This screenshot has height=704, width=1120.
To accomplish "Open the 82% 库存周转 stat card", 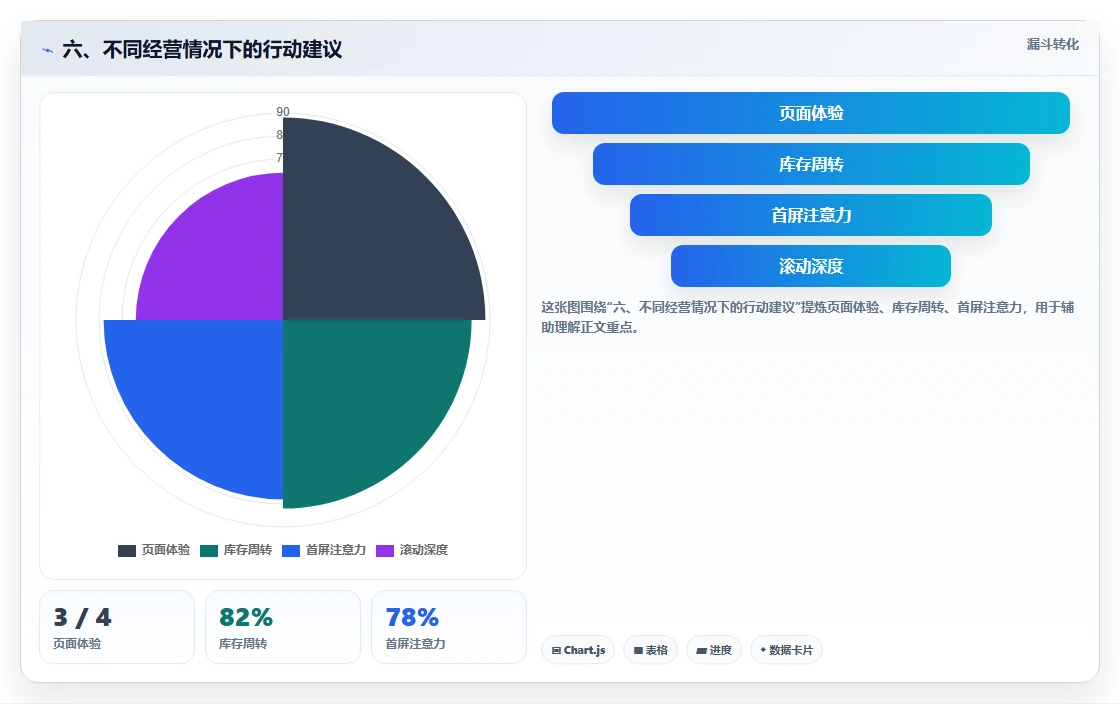I will pyautogui.click(x=283, y=627).
